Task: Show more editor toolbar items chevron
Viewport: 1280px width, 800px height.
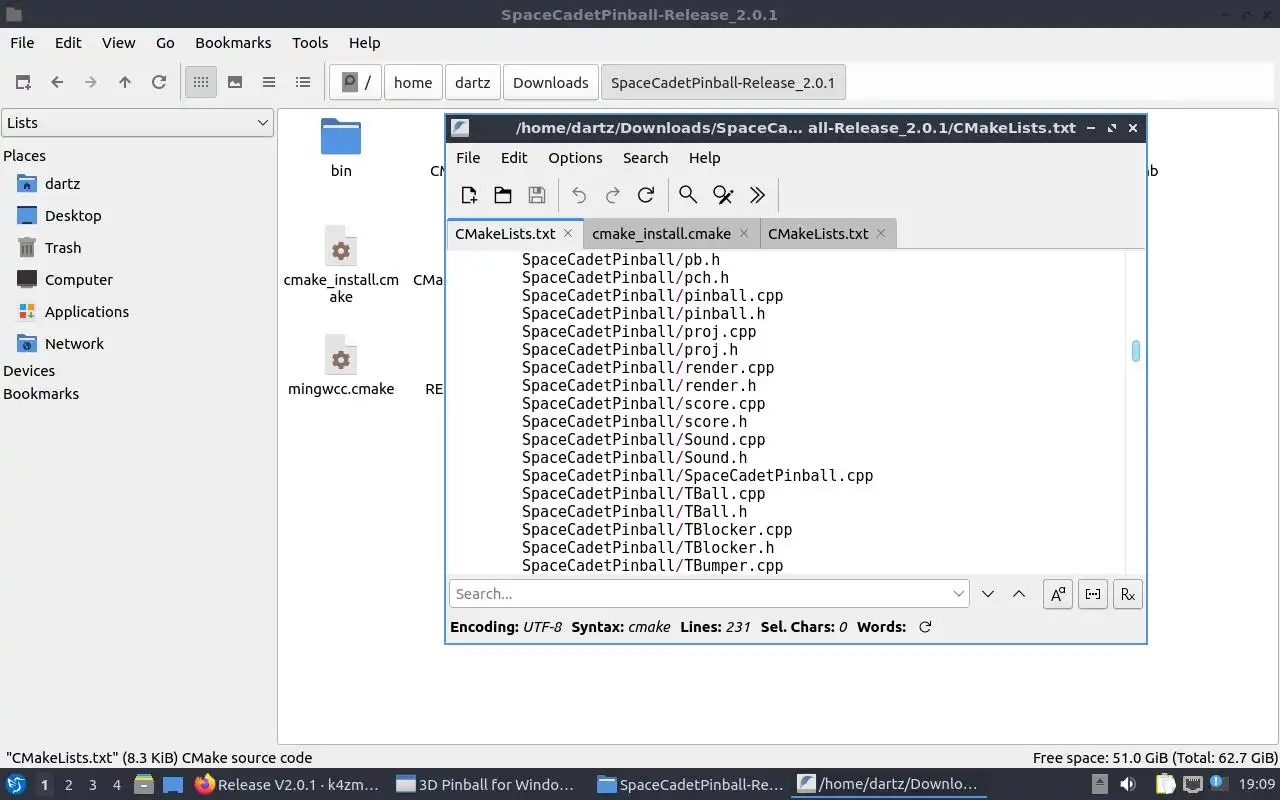Action: pyautogui.click(x=757, y=195)
